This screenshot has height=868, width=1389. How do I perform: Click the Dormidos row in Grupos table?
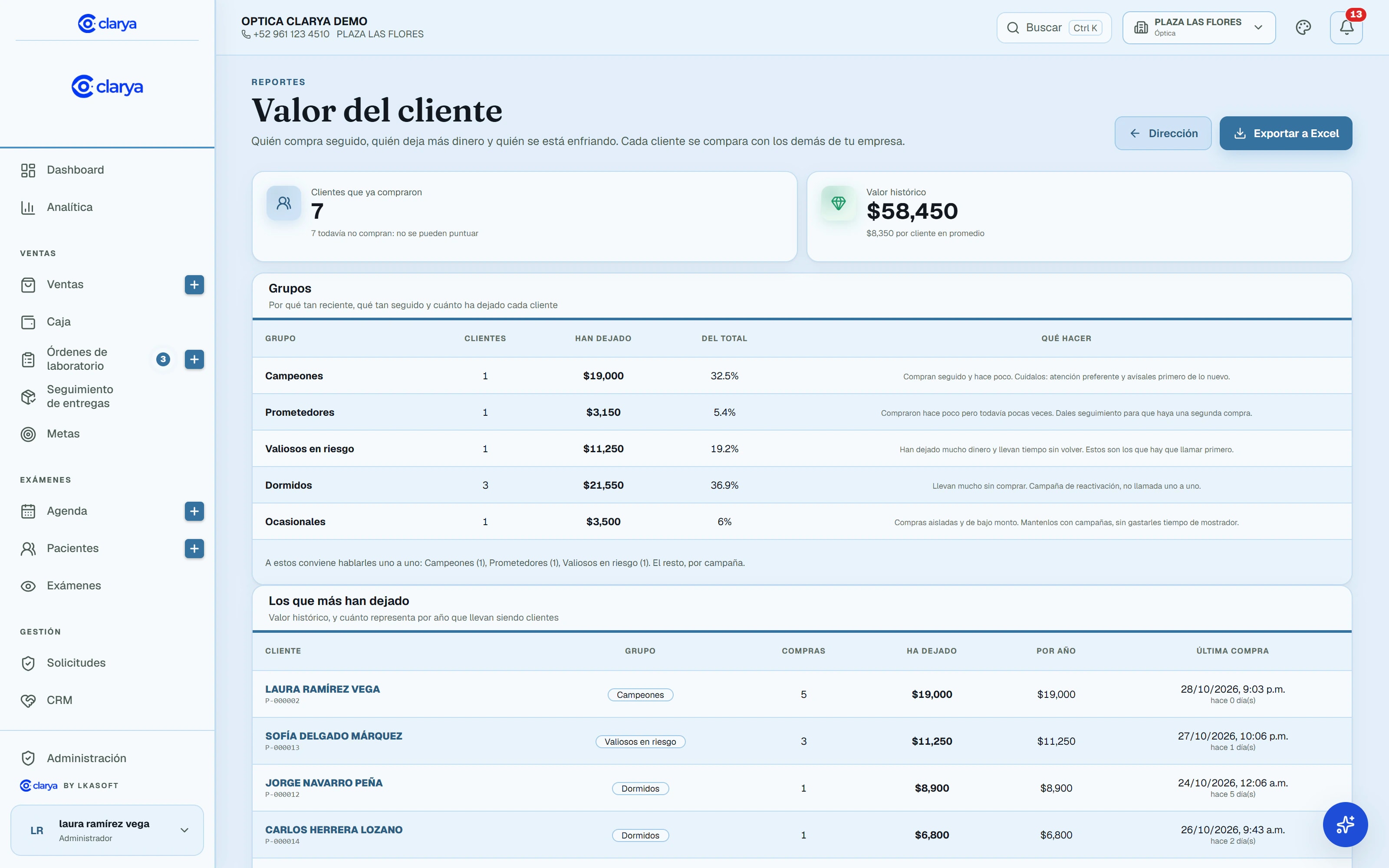pyautogui.click(x=801, y=485)
